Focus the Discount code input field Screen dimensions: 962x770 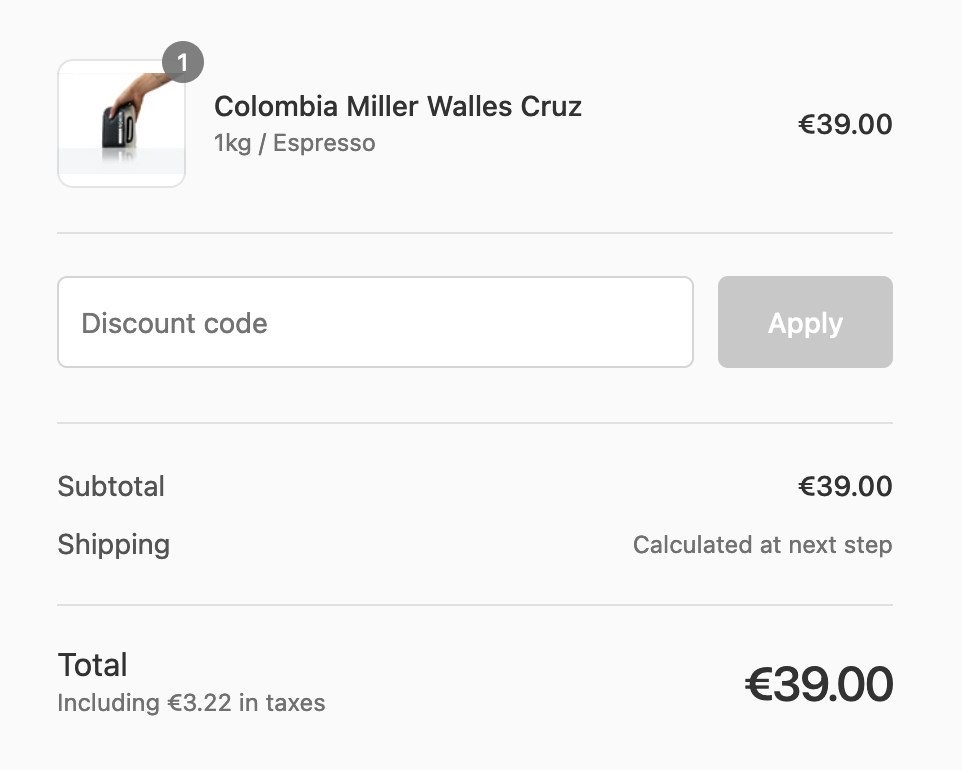(375, 322)
